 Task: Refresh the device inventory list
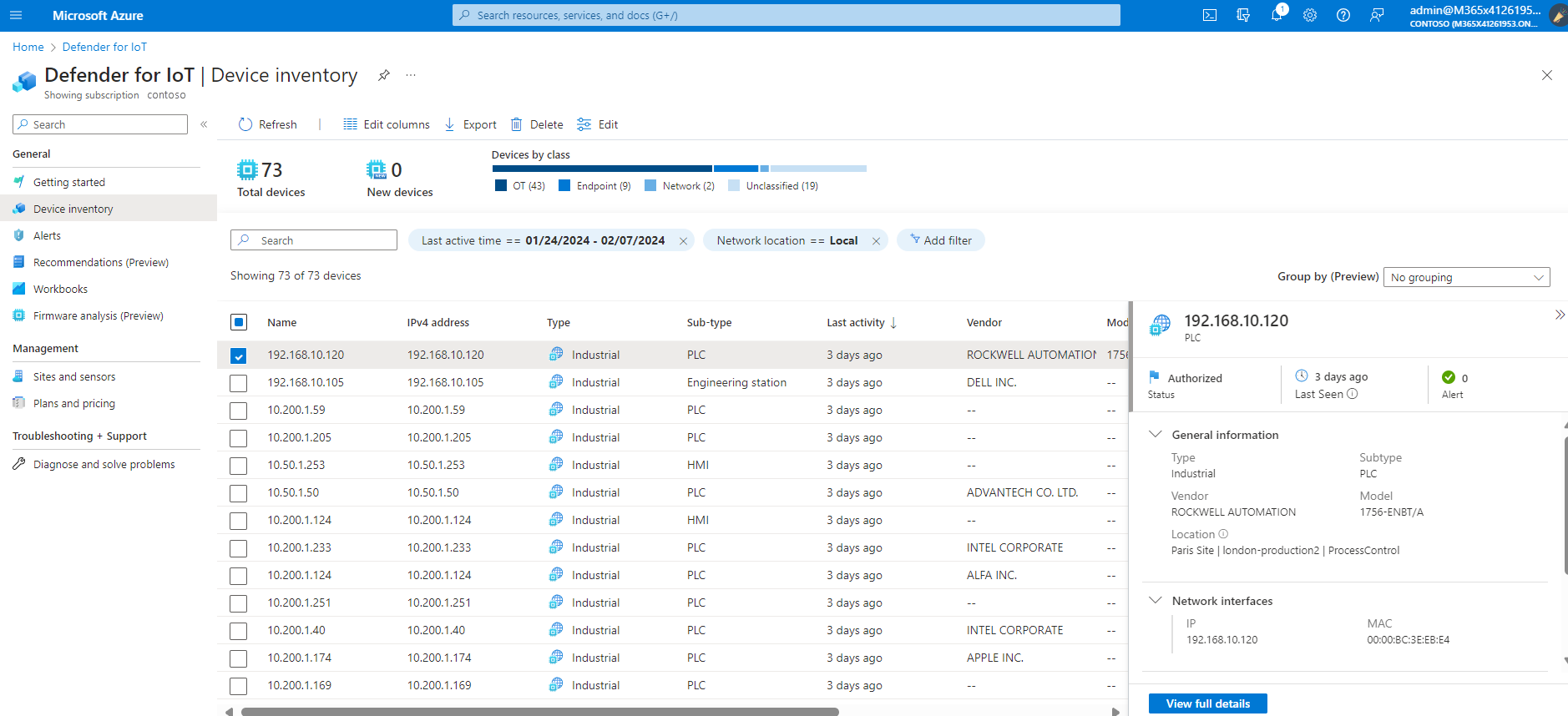tap(267, 124)
